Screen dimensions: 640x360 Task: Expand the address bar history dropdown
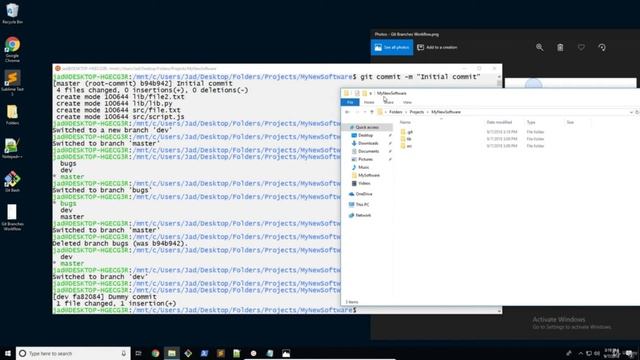pyautogui.click(x=631, y=112)
